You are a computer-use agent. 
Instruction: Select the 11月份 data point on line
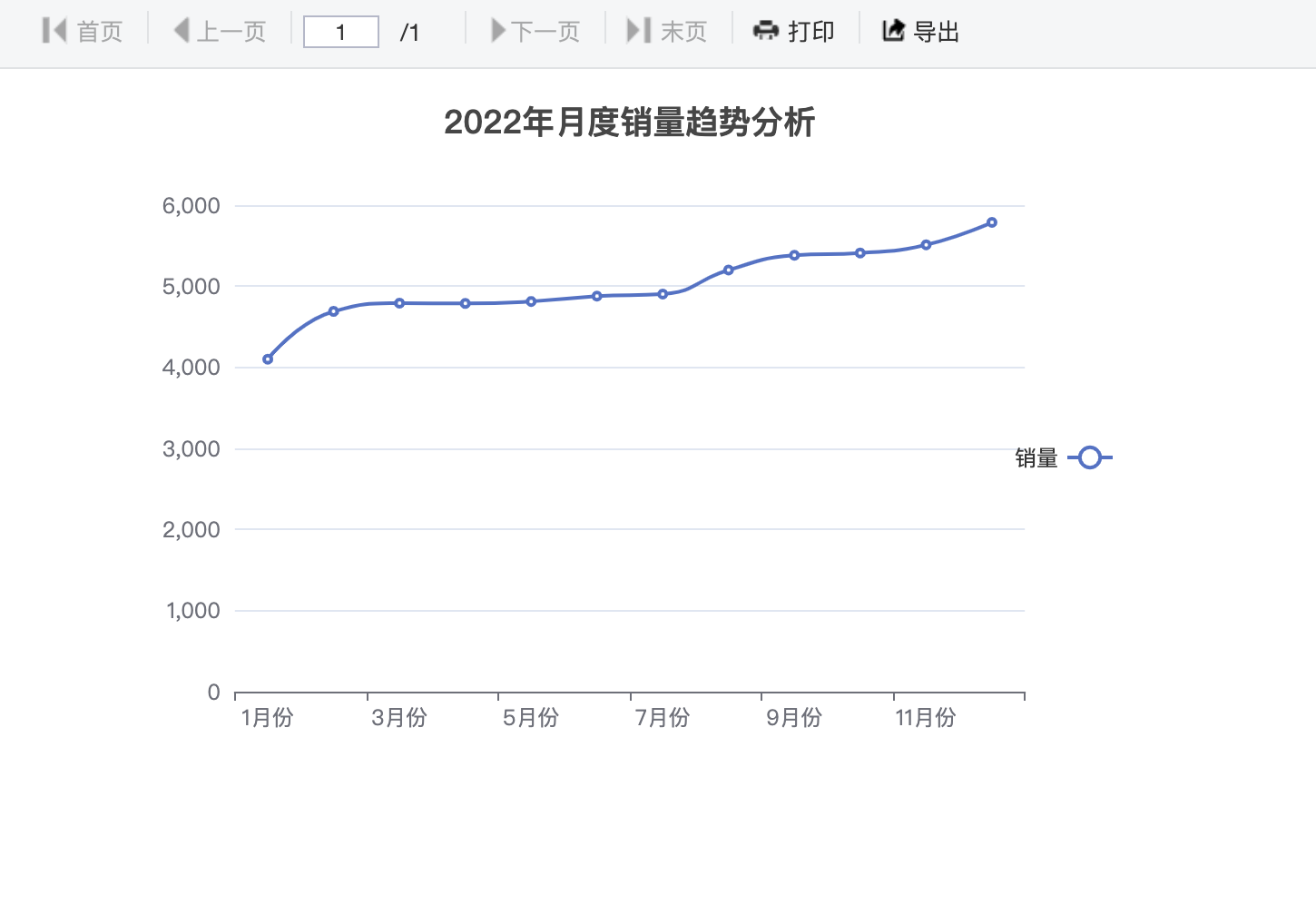pos(926,245)
